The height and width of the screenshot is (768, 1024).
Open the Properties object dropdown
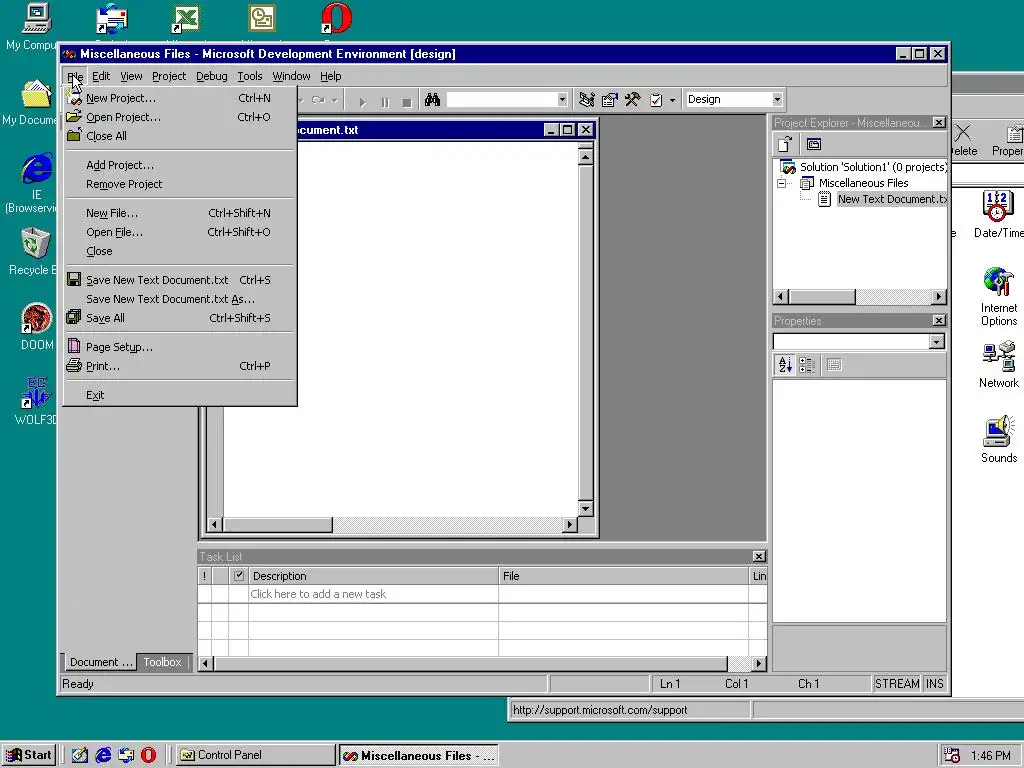(x=936, y=342)
